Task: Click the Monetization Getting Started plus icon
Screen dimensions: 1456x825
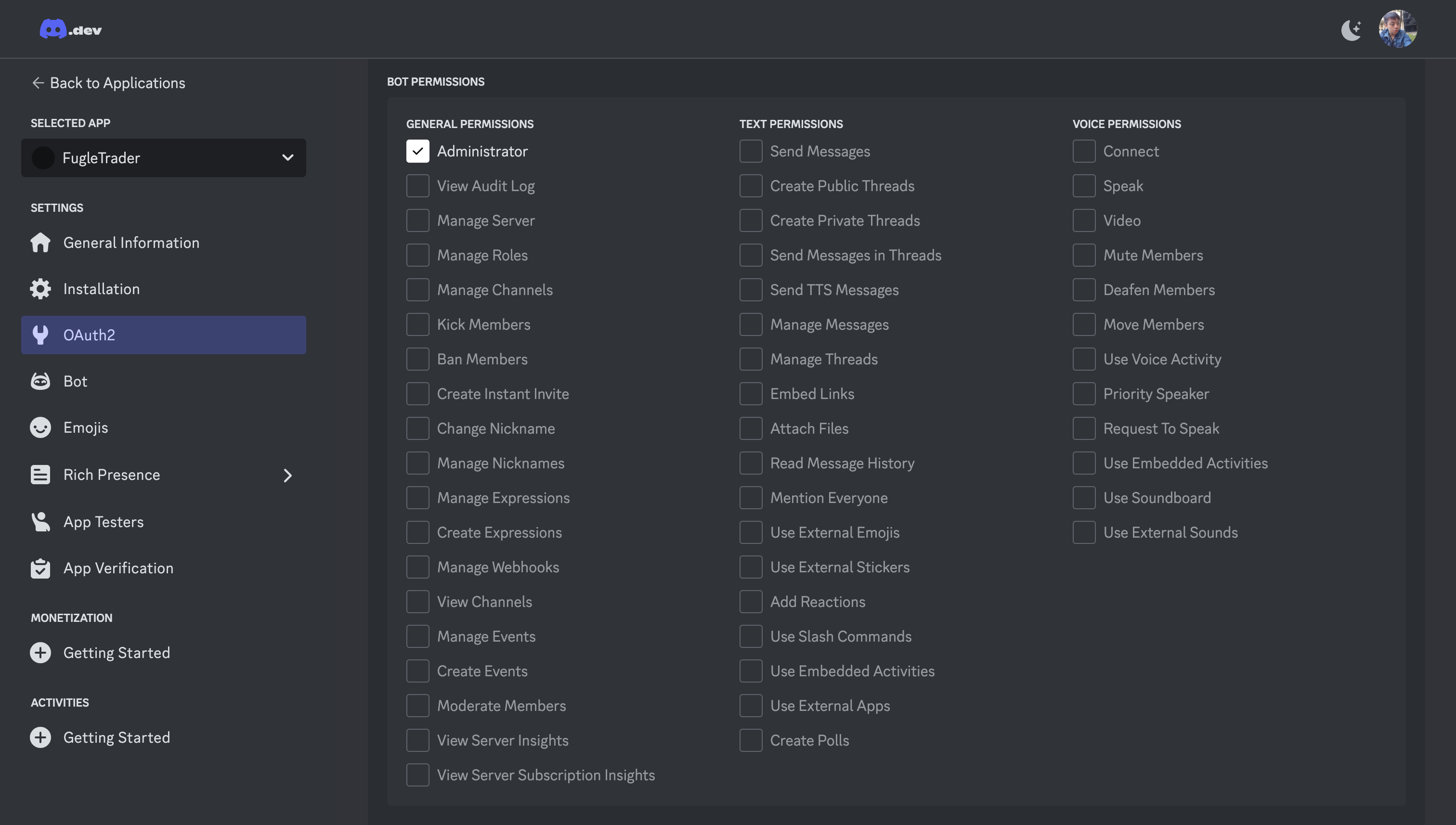Action: click(x=40, y=653)
